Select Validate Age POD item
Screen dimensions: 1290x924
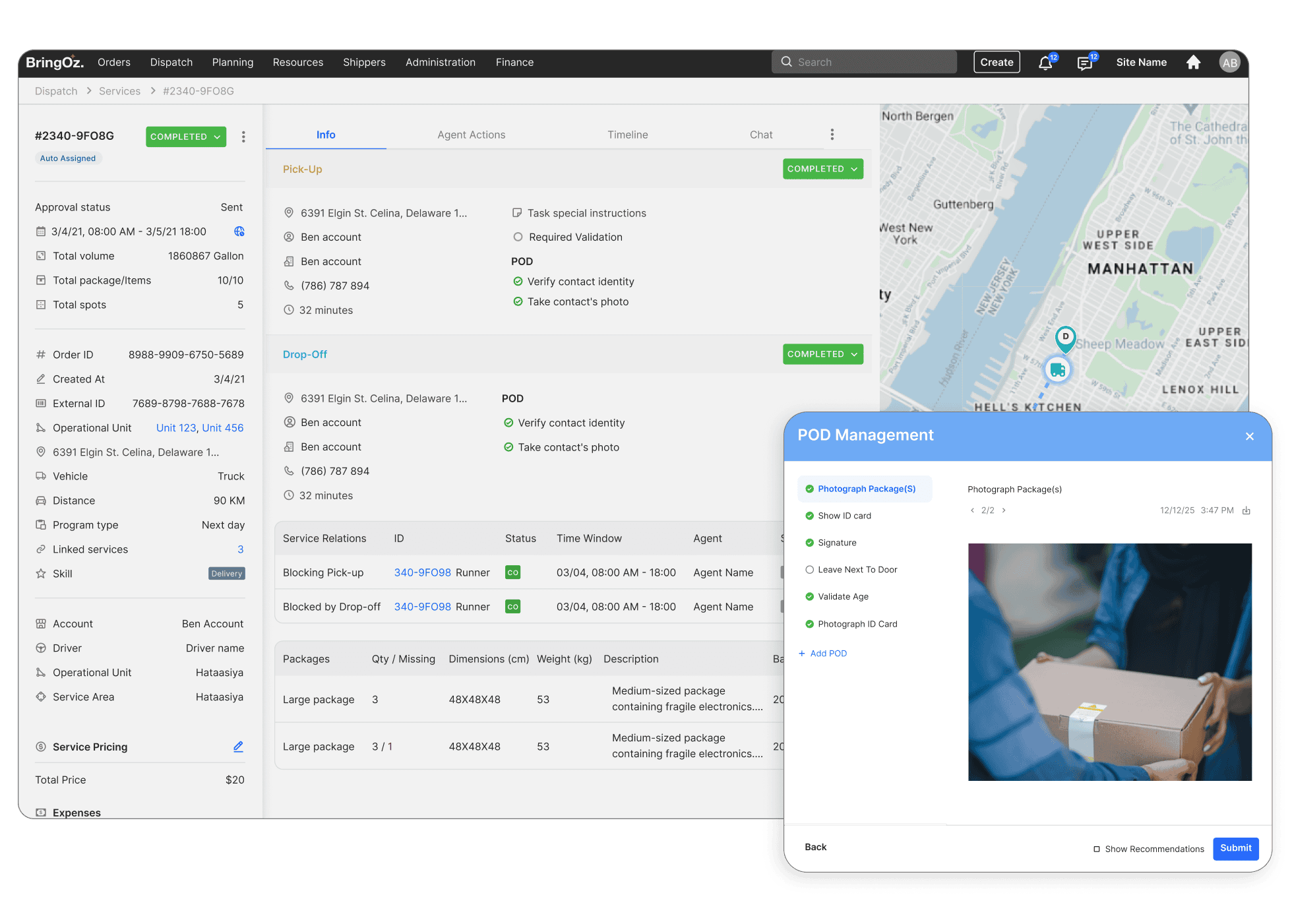(837, 597)
